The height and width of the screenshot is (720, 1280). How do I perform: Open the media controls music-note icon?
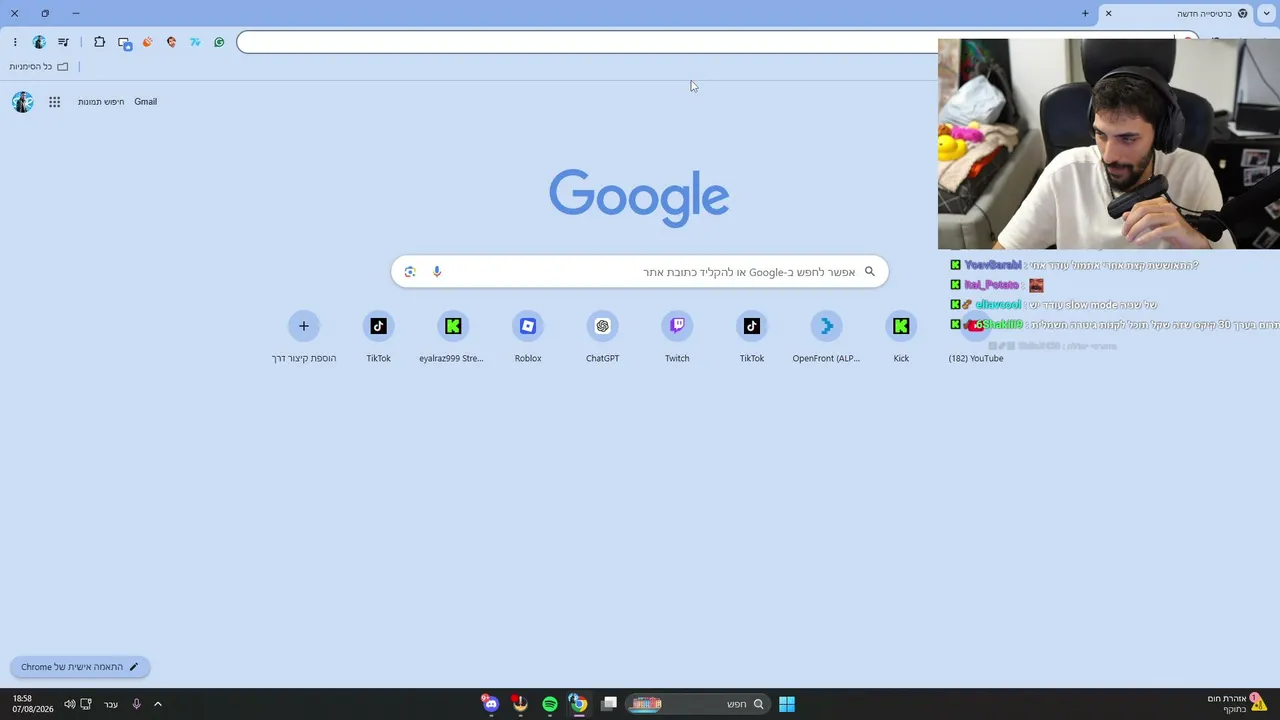tap(63, 42)
